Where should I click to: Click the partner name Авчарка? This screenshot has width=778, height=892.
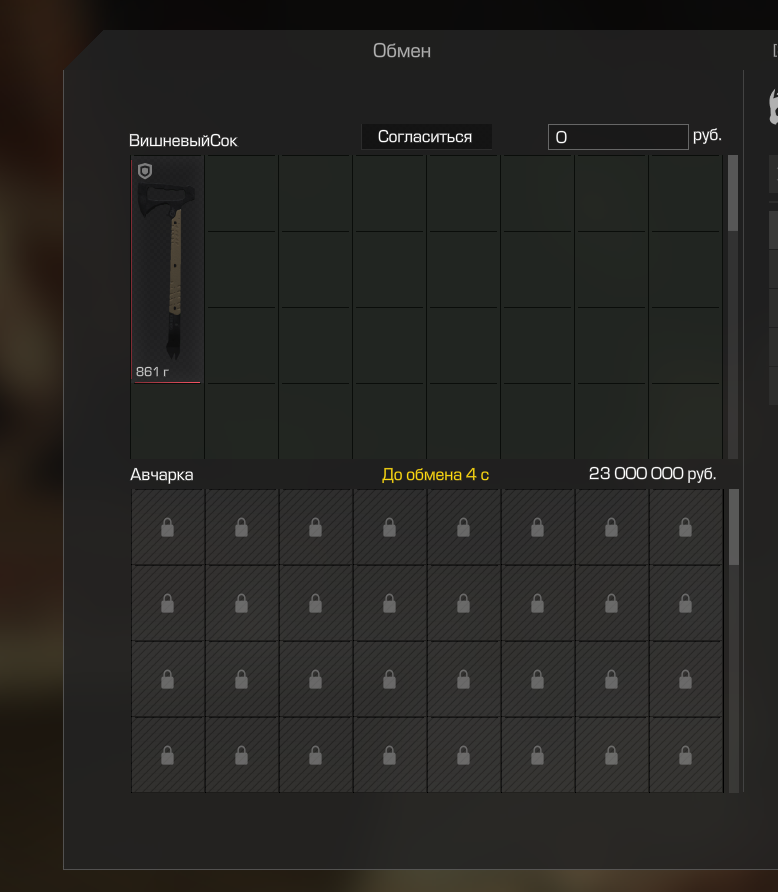coord(162,474)
